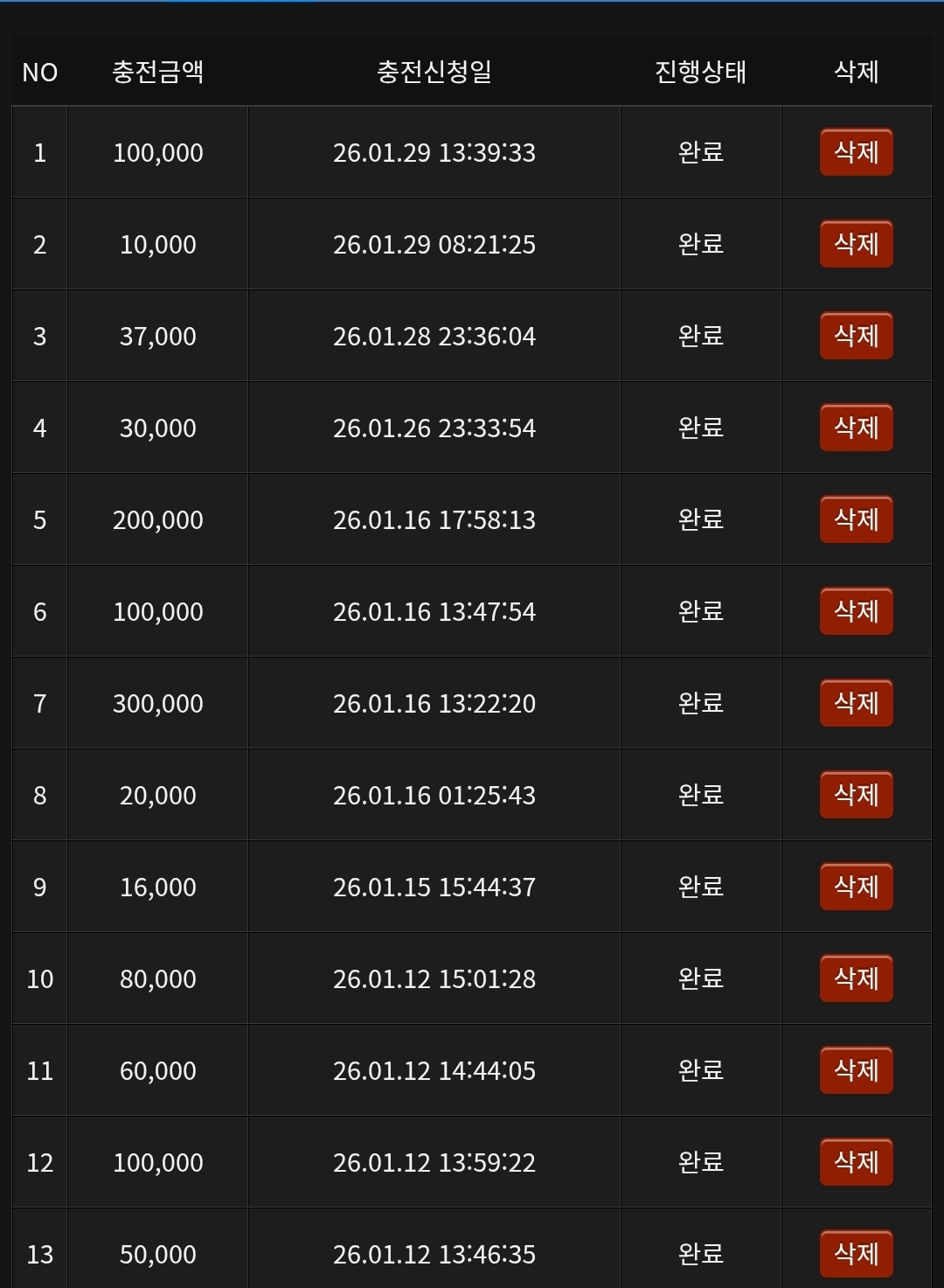Select the date 26.01.29 13:39:33
944x1288 pixels.
(x=434, y=153)
